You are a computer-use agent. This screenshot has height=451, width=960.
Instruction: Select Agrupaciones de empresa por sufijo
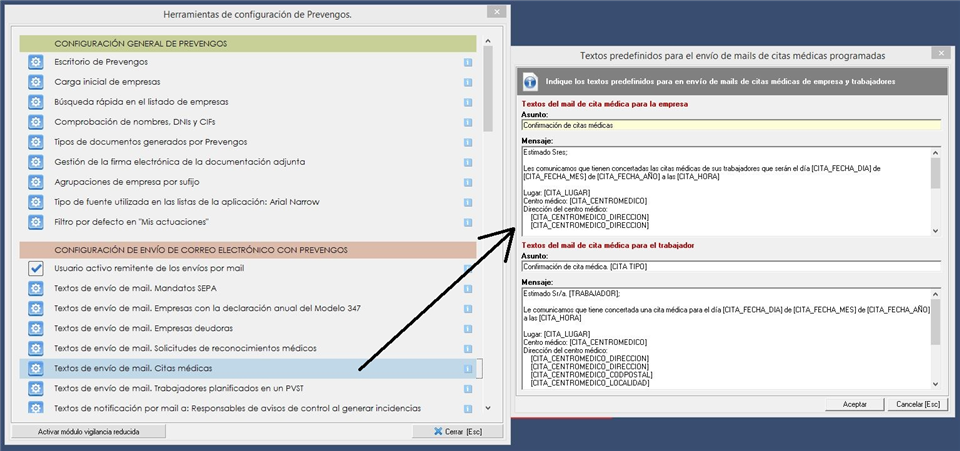[x=127, y=182]
